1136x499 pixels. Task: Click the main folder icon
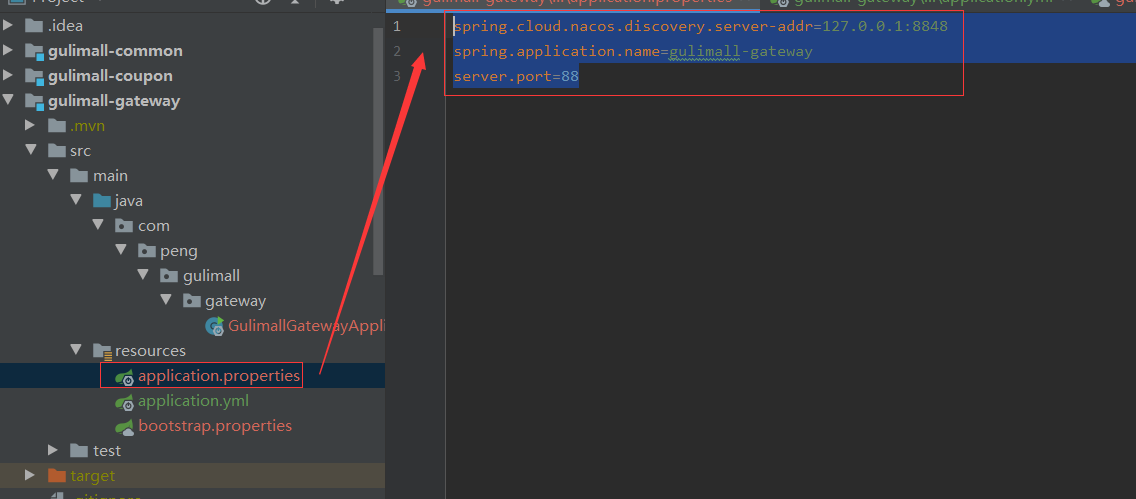pos(79,175)
